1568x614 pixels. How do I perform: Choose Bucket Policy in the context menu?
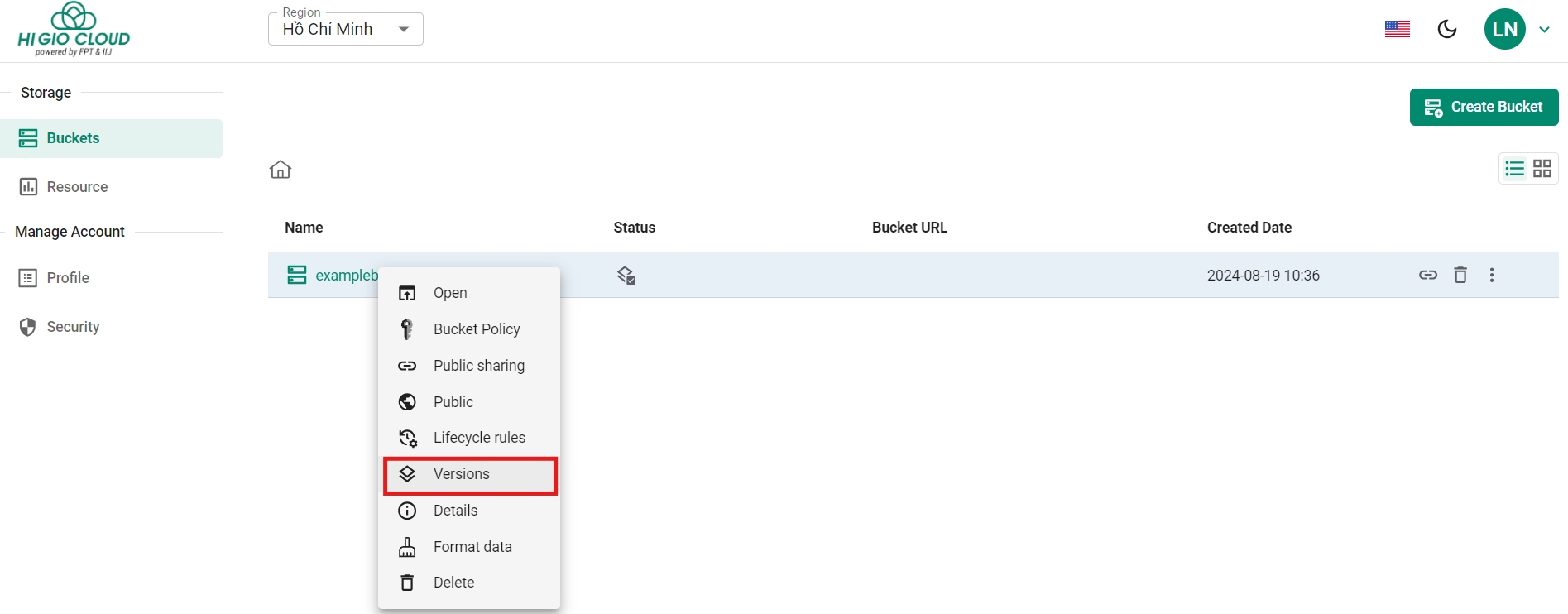(x=476, y=329)
